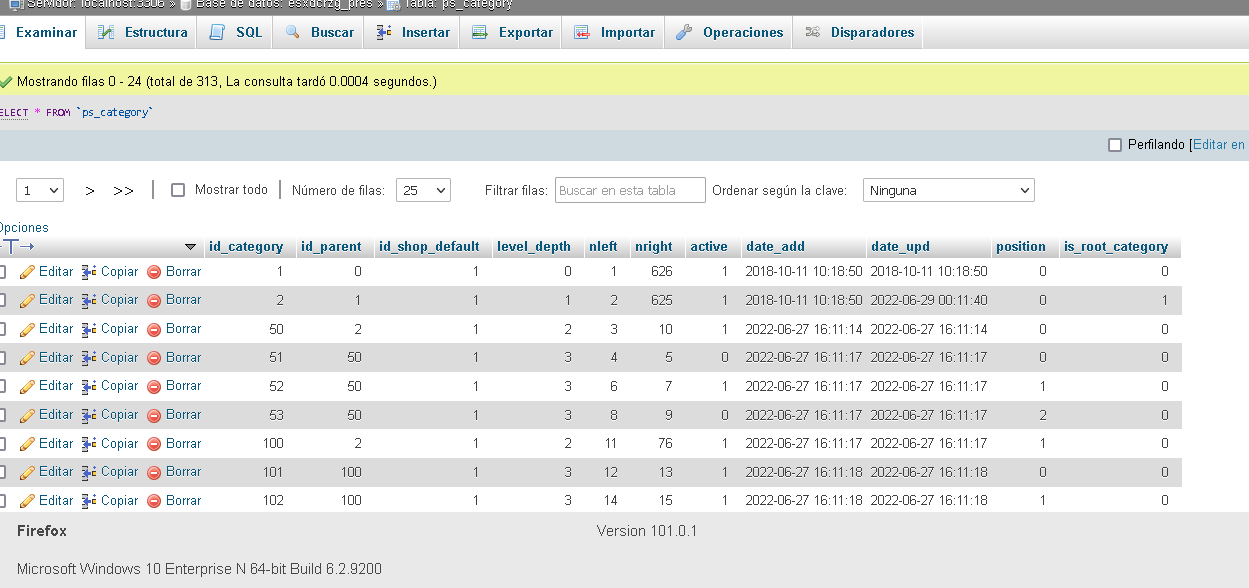
Task: Sort by active column header
Action: tap(709, 246)
